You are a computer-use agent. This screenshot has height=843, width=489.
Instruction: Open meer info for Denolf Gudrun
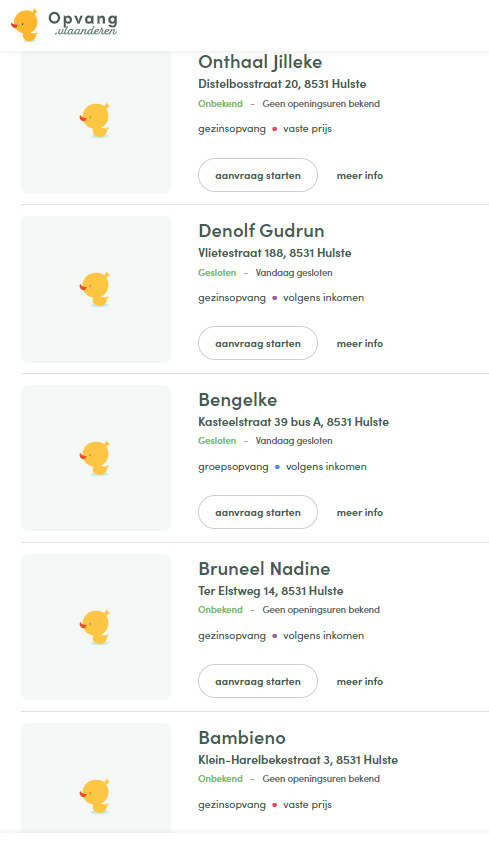[360, 344]
